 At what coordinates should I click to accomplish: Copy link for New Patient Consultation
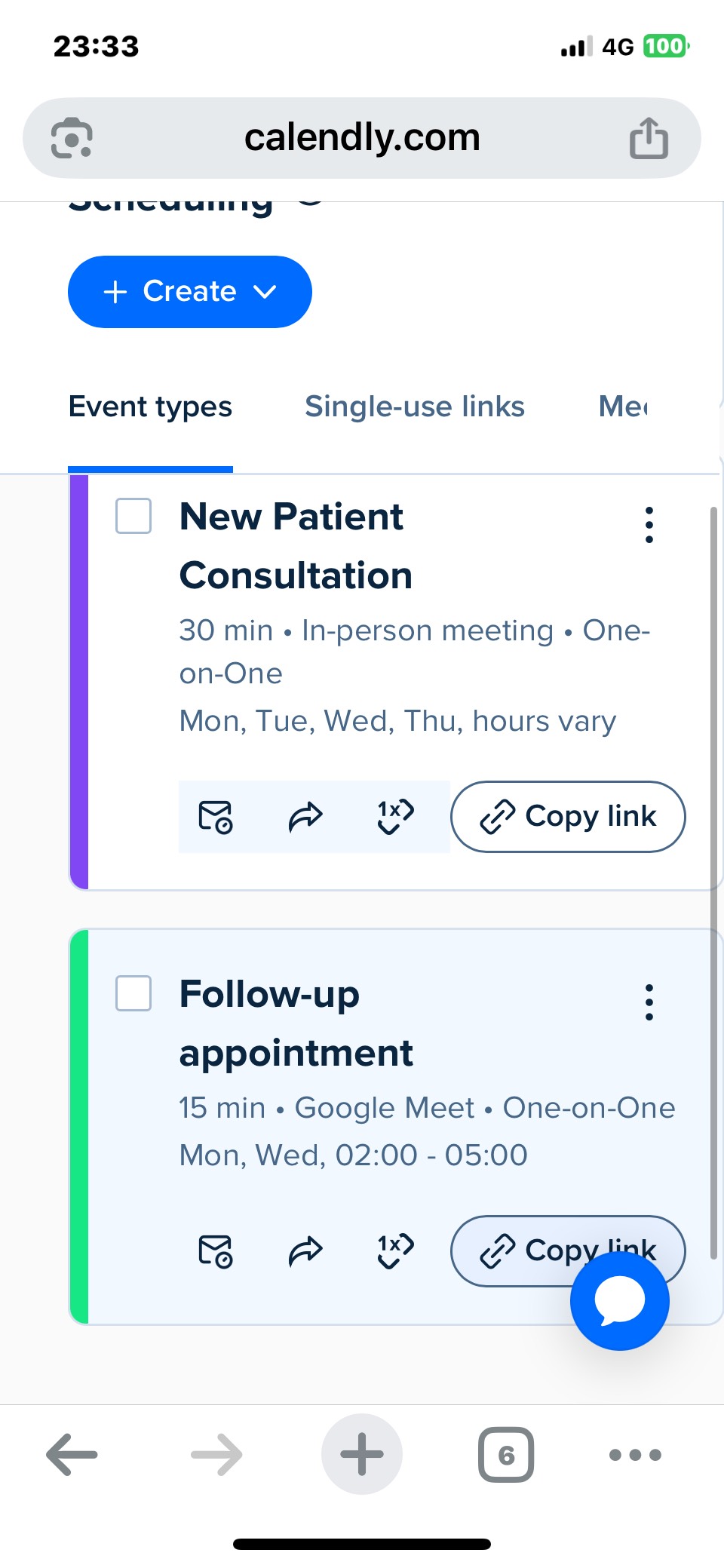[x=568, y=817]
